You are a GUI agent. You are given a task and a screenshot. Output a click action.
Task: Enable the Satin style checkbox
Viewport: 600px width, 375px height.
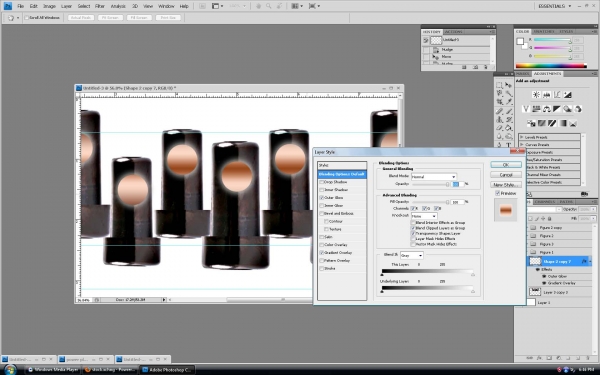coord(322,237)
